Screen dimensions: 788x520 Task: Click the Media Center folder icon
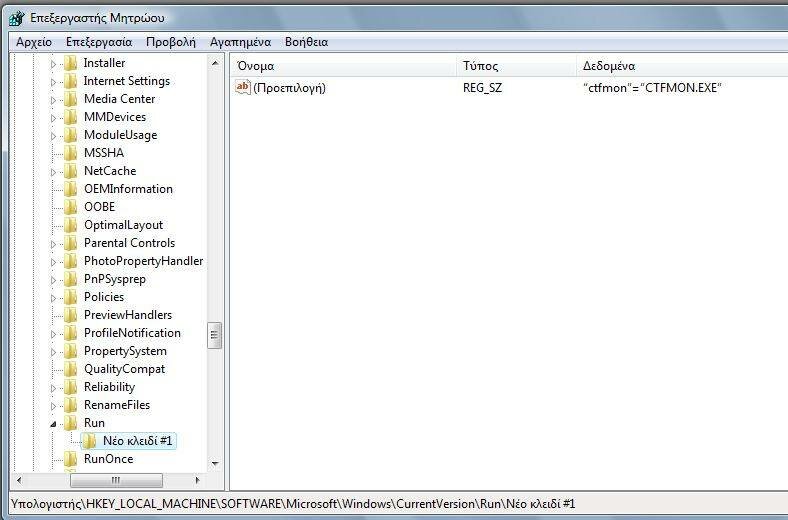[x=70, y=99]
